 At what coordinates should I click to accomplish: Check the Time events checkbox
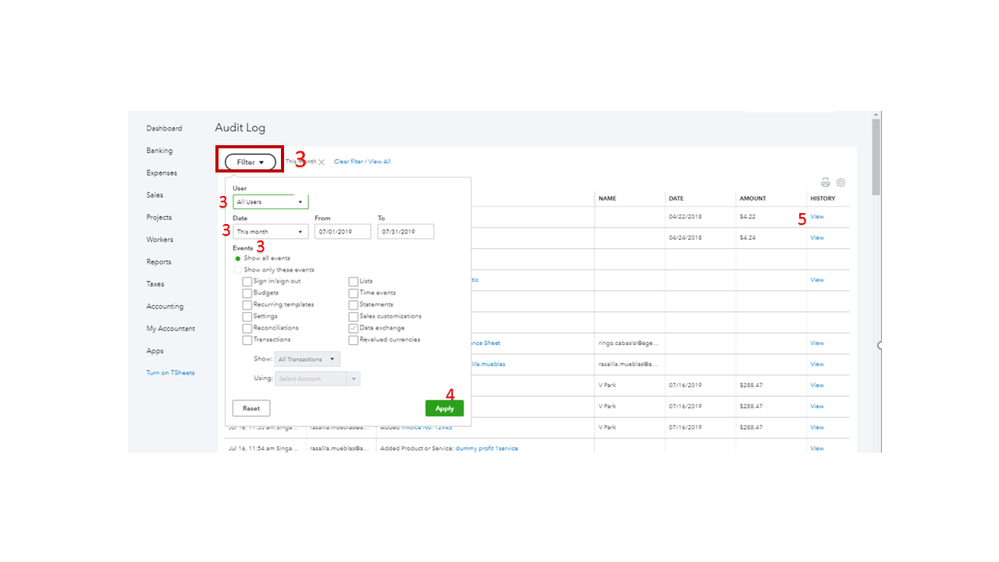[x=353, y=293]
